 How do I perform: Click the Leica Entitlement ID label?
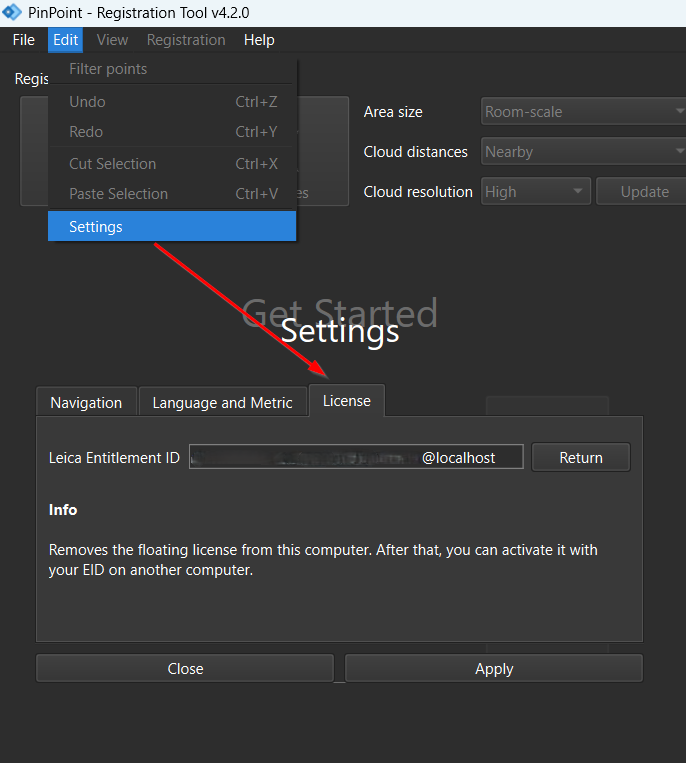pos(114,457)
